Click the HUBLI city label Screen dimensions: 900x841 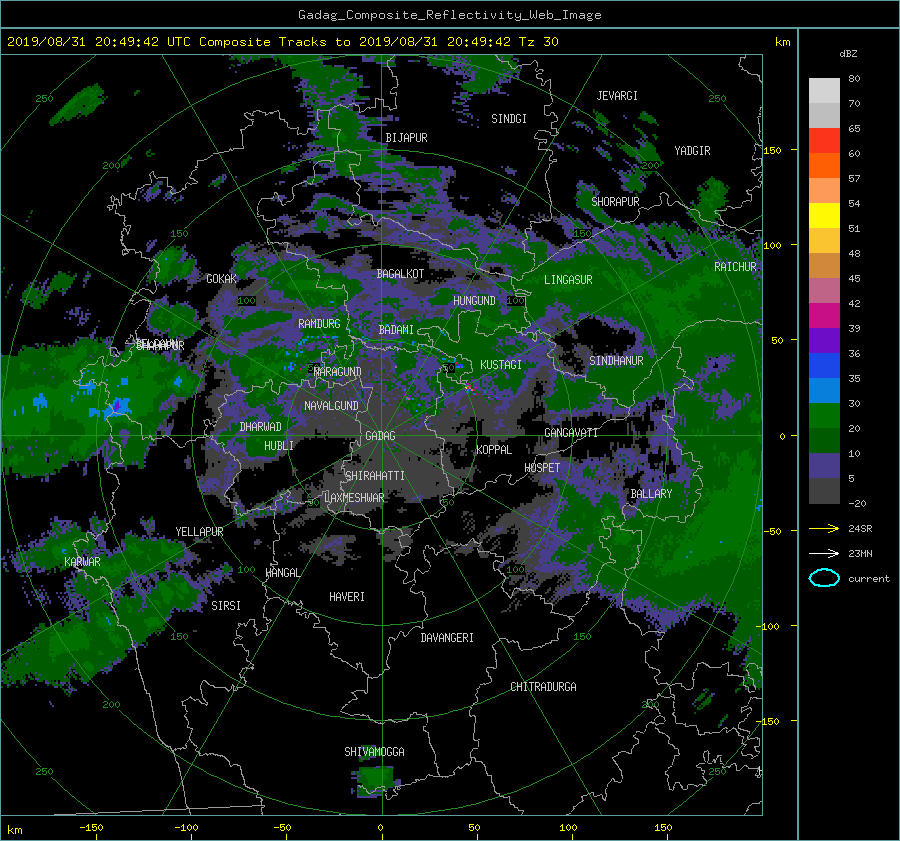279,446
